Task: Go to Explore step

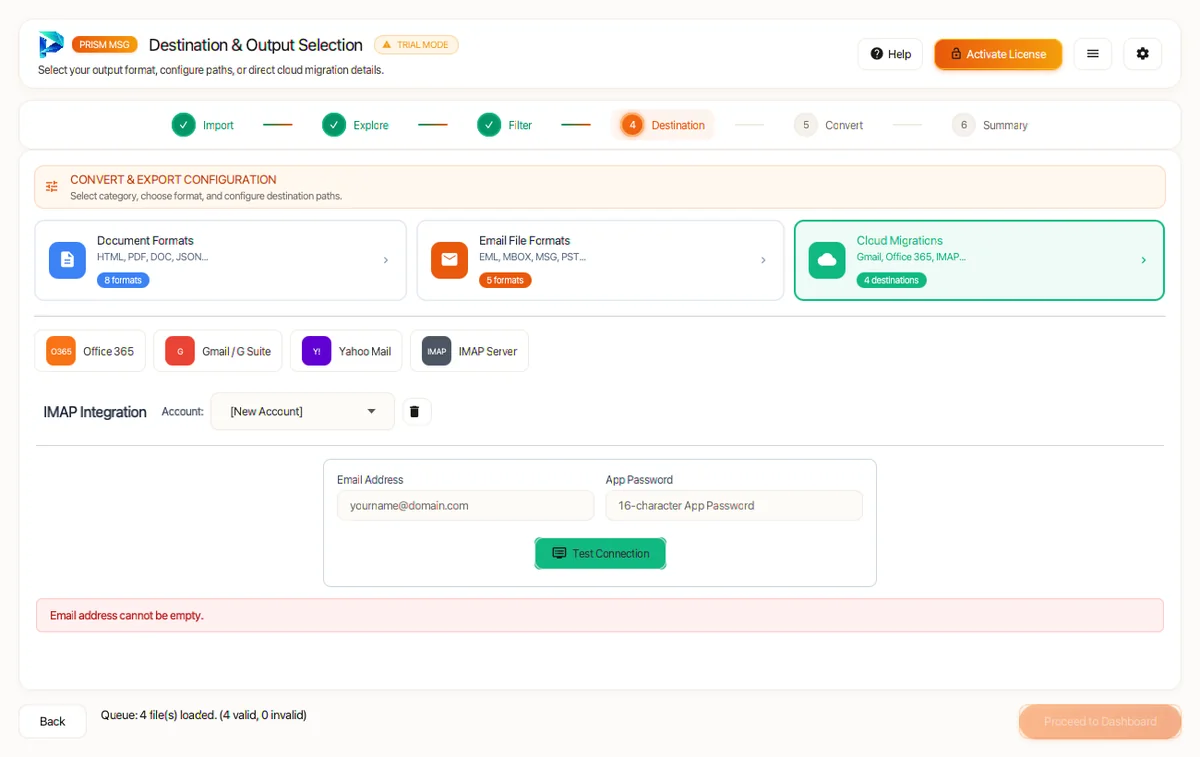Action: click(x=356, y=125)
